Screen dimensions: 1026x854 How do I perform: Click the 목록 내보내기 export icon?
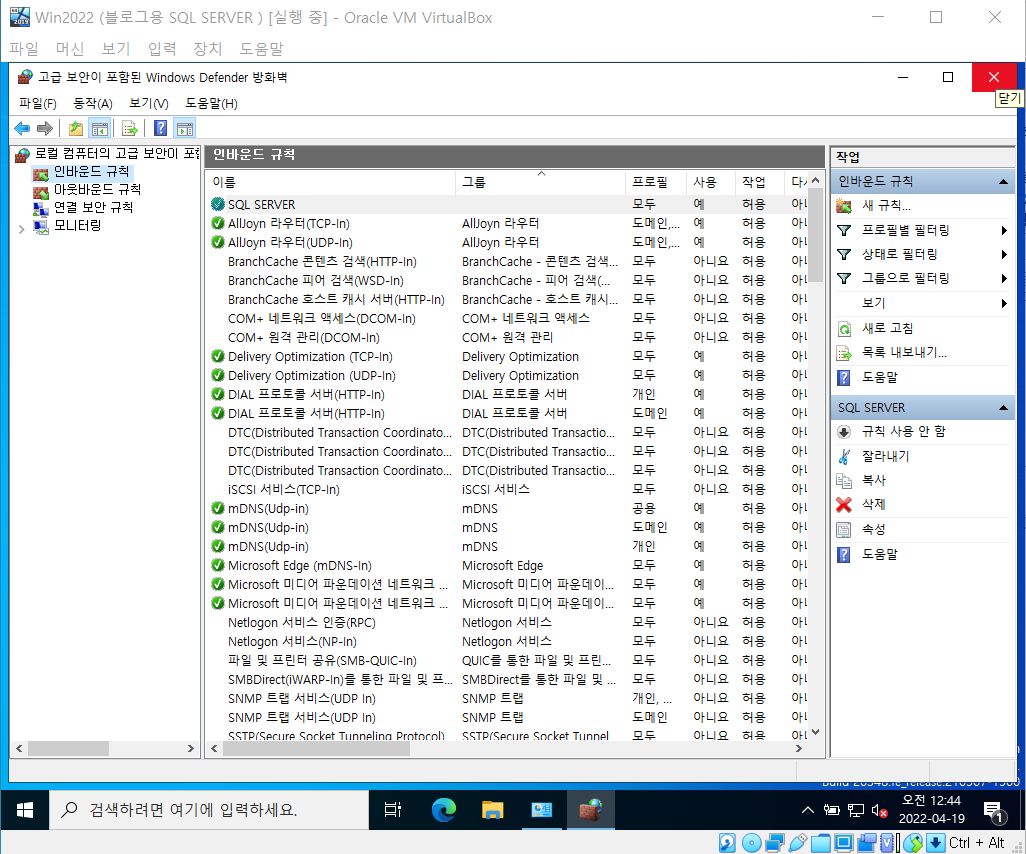click(844, 353)
